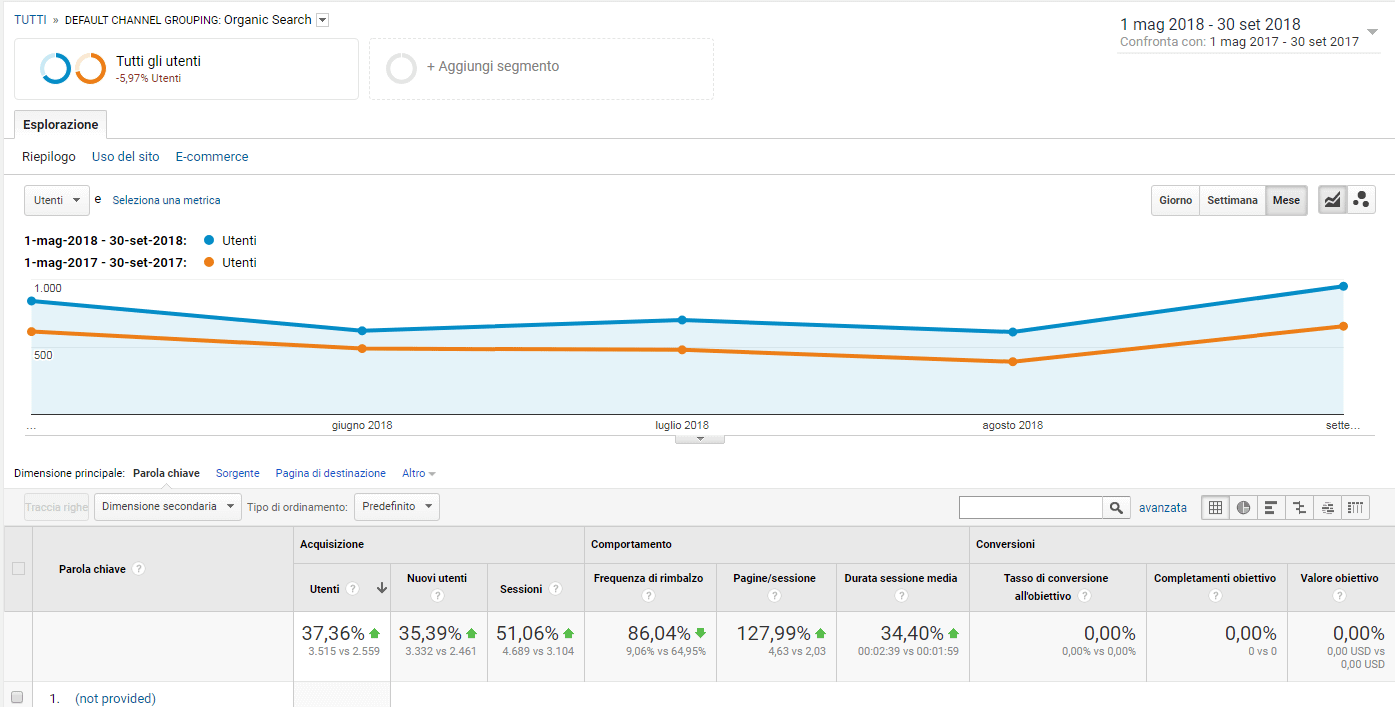Screen dimensions: 1395x707
Task: Click the Seleziona una metrica link
Action: (x=166, y=200)
